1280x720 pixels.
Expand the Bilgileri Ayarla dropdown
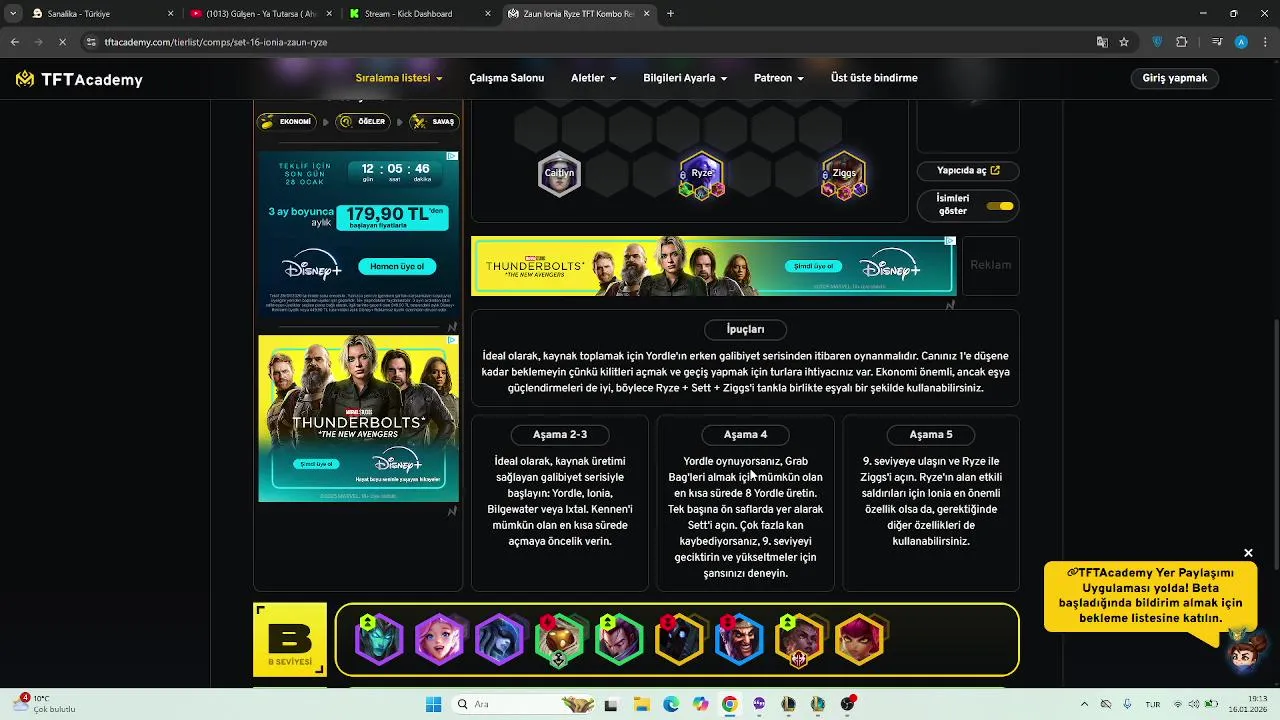pyautogui.click(x=685, y=78)
